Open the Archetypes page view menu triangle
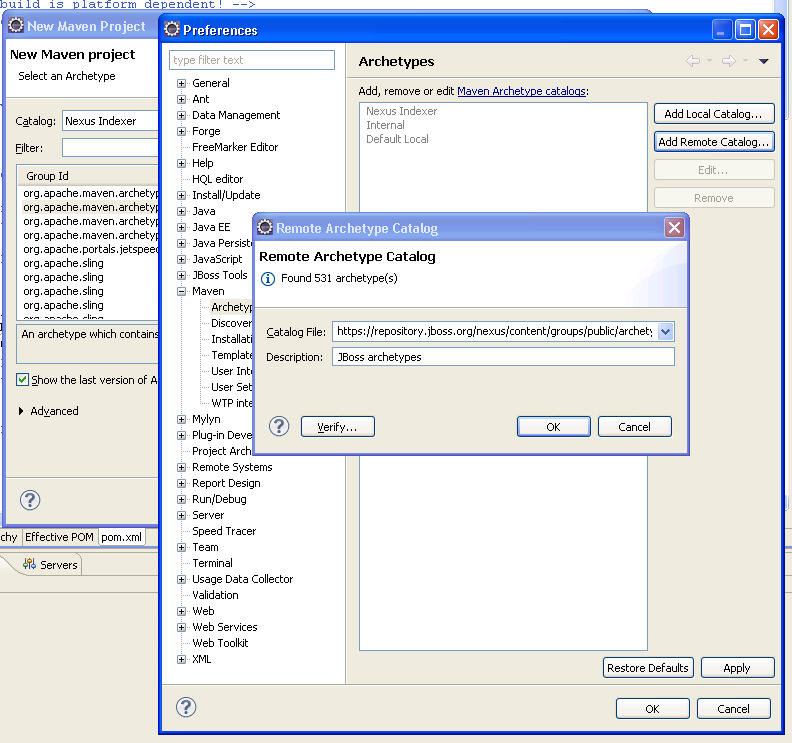 (764, 61)
